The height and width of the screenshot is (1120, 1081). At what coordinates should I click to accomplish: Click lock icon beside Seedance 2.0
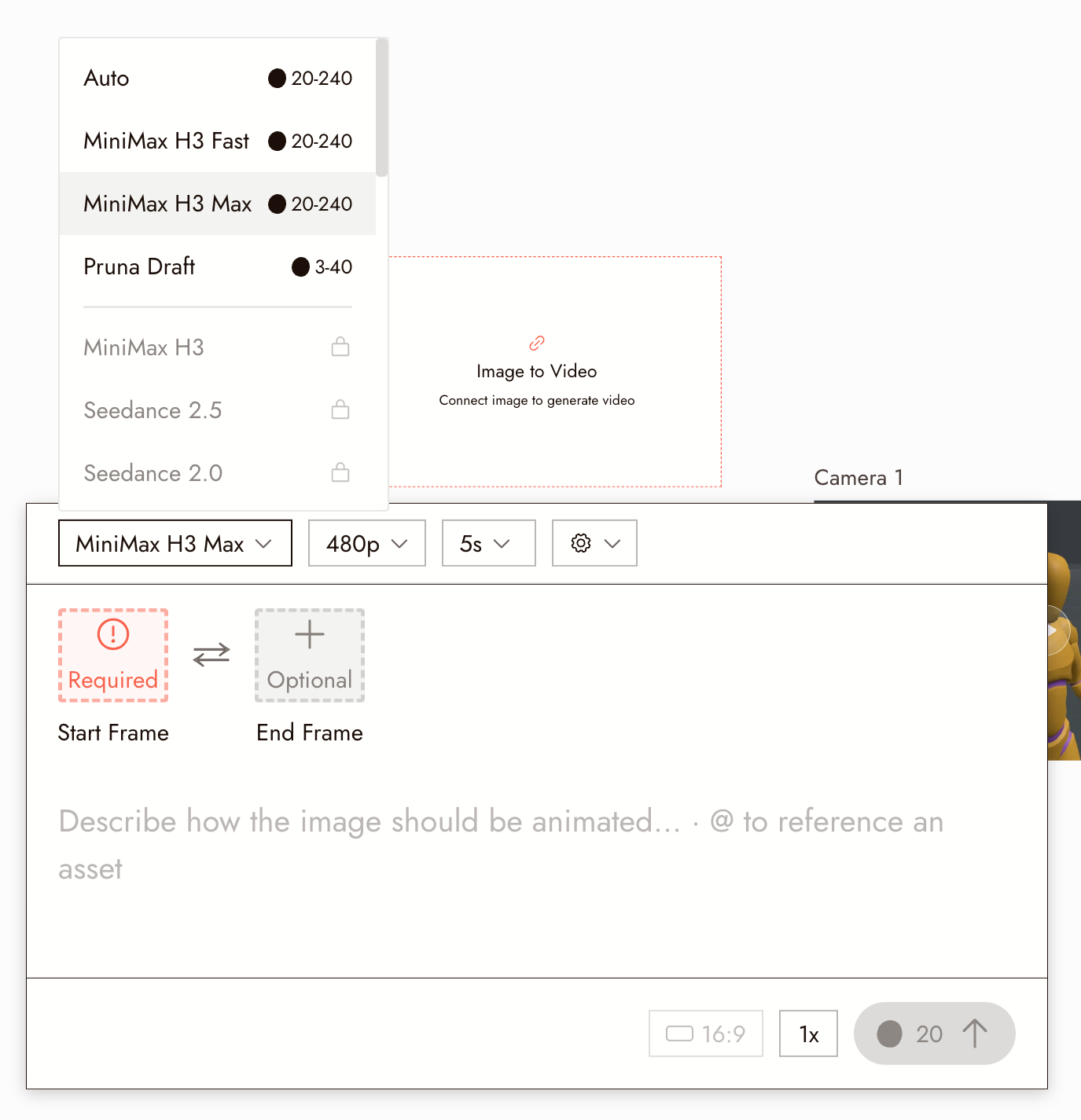(340, 472)
